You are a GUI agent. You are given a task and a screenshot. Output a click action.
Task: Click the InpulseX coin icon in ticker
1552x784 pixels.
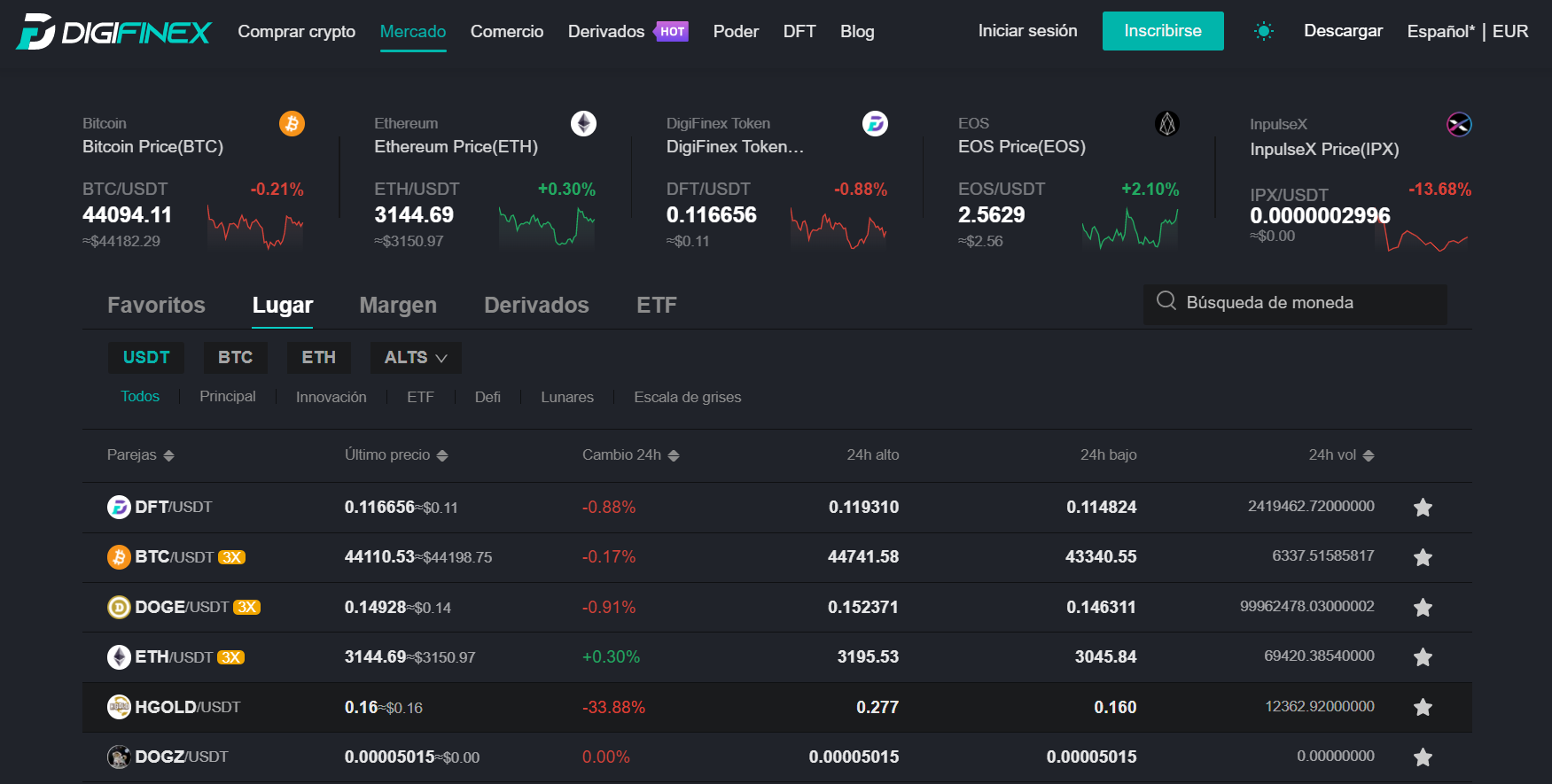pyautogui.click(x=1459, y=125)
